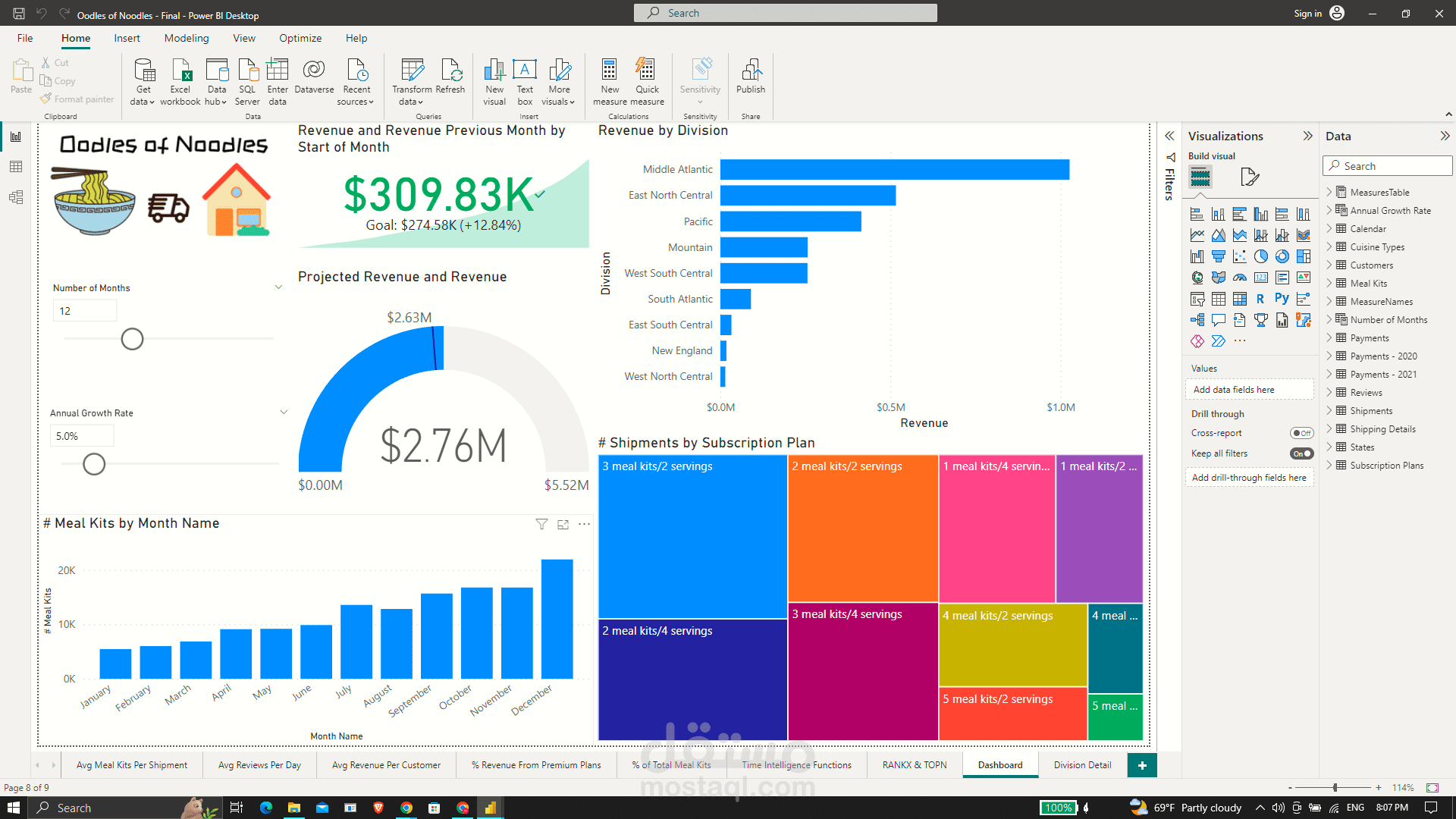
Task: Toggle Cross-report drill through switch
Action: (x=1302, y=433)
